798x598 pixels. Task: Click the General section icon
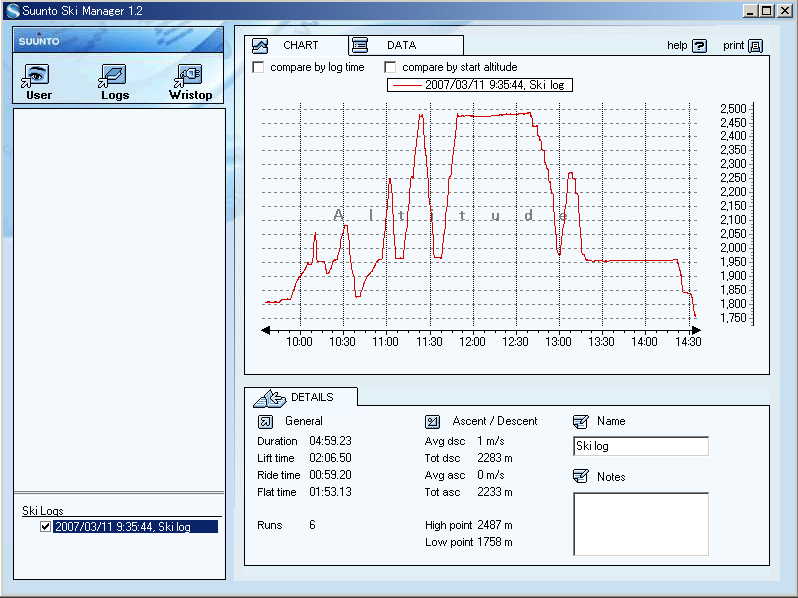coord(265,421)
